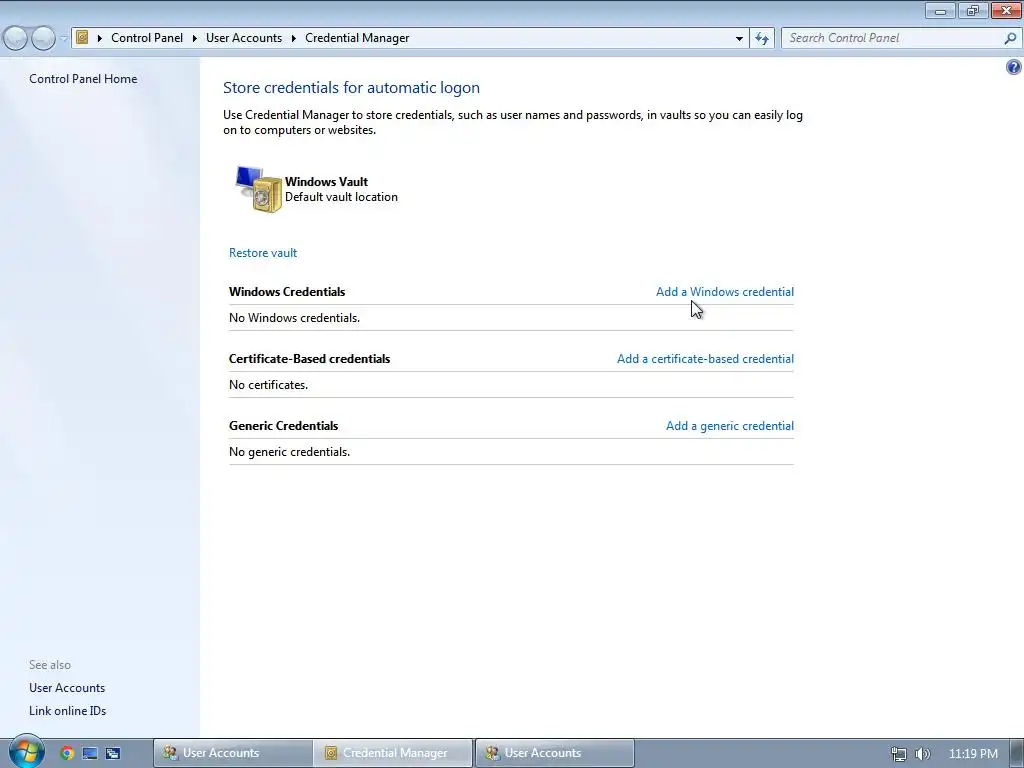Viewport: 1024px width, 768px height.
Task: Open the Link online IDs link
Action: point(67,711)
